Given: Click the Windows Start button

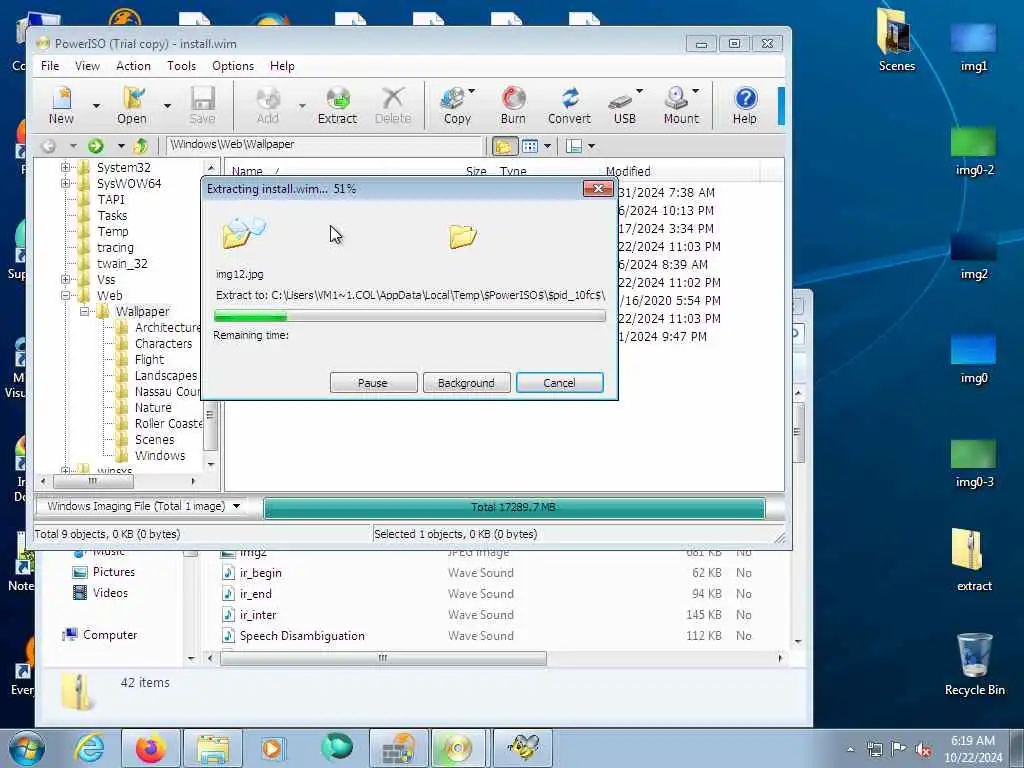Looking at the screenshot, I should click(x=27, y=748).
